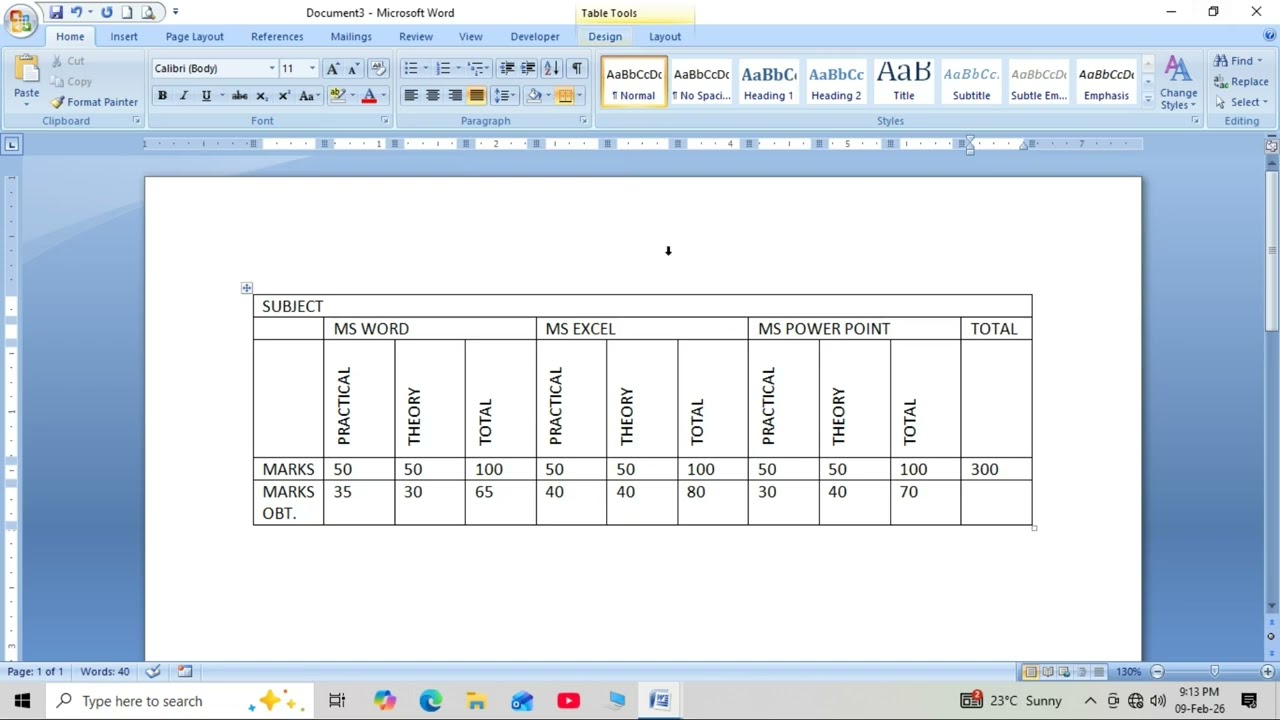Image resolution: width=1280 pixels, height=720 pixels.
Task: Customize Quick Access Toolbar dropdown arrow
Action: 175,13
